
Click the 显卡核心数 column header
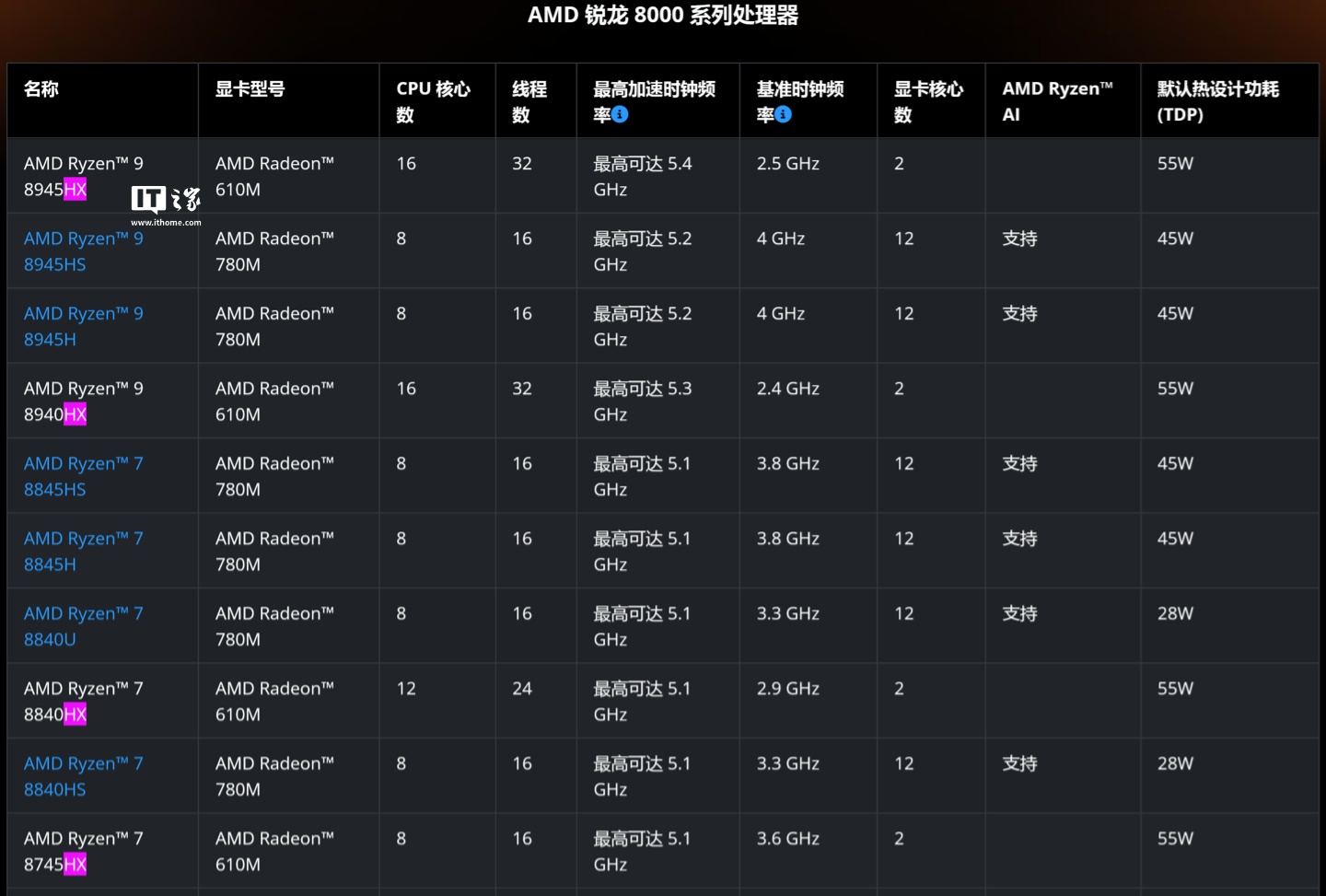[929, 101]
